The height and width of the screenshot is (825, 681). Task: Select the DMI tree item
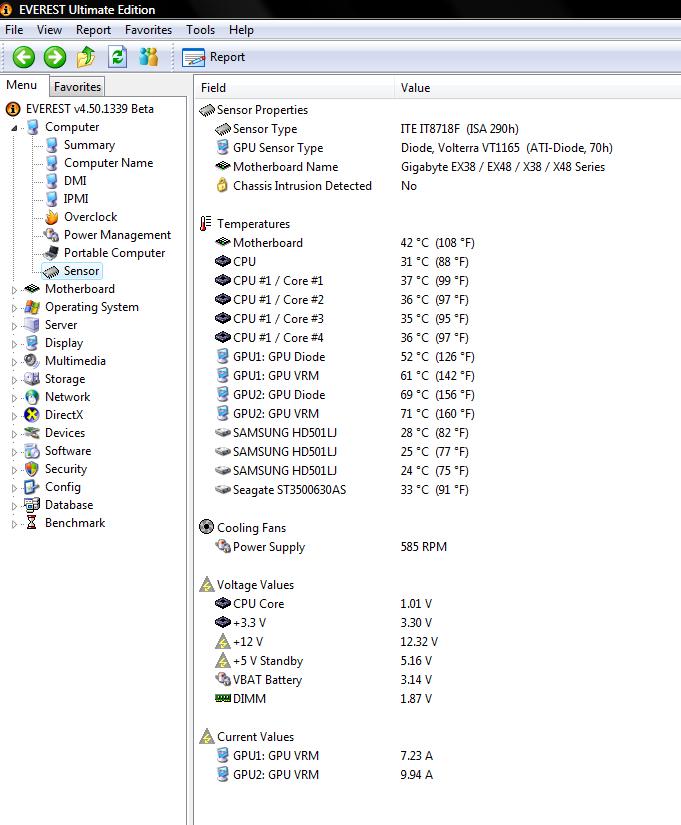coord(75,180)
